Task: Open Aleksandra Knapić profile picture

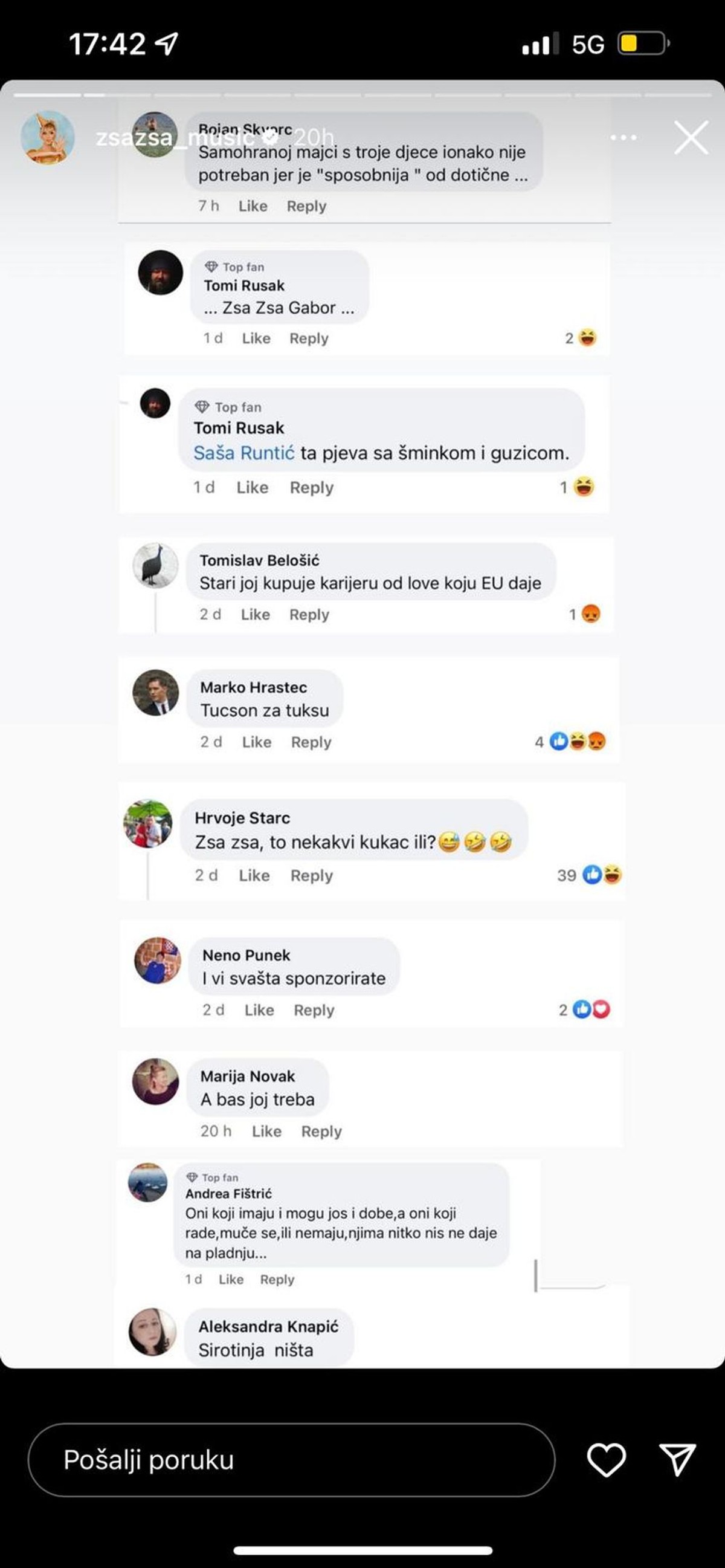Action: (153, 1332)
